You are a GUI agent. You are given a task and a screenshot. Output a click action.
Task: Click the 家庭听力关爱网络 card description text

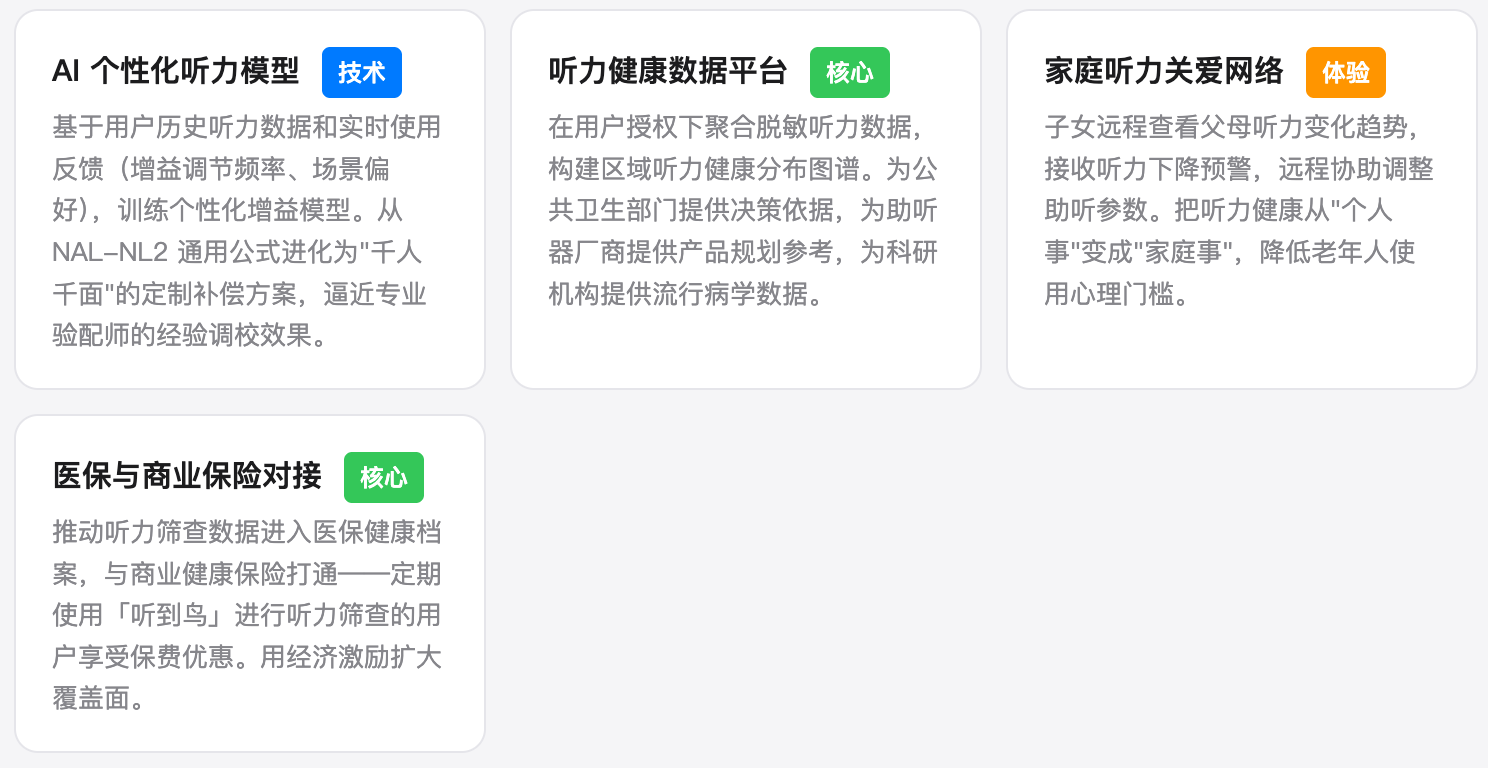coord(1239,210)
